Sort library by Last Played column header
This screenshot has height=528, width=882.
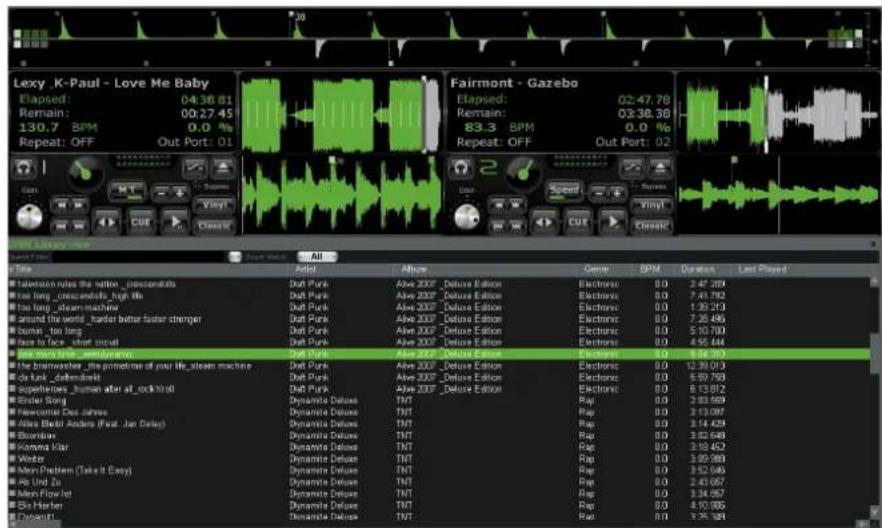click(x=762, y=269)
